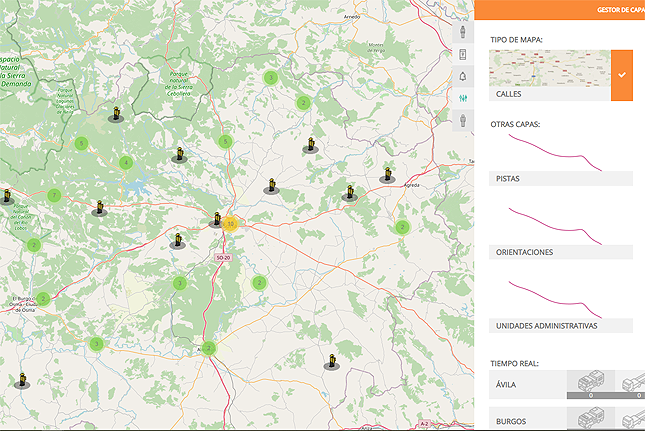Screen dimensions: 645x431
Task: Select the Calles map type thumbnail
Action: [x=550, y=68]
